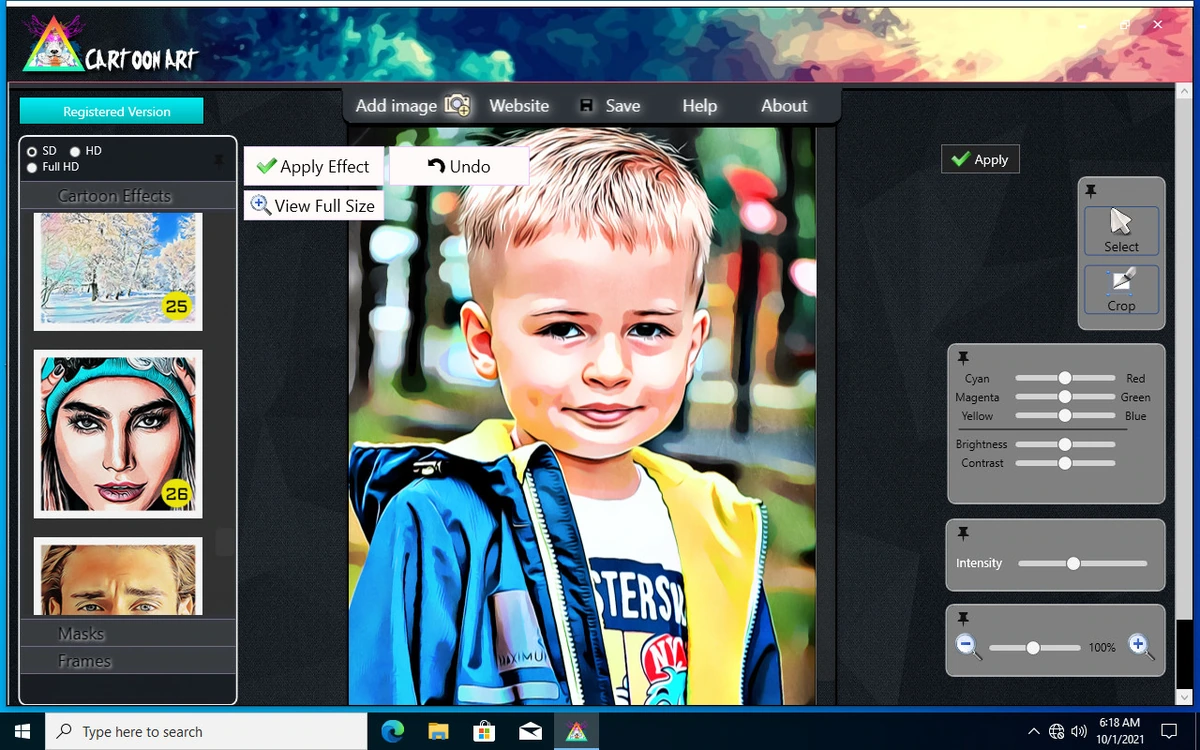Select the man's face effect thumbnail
This screenshot has height=750, width=1200.
point(118,576)
